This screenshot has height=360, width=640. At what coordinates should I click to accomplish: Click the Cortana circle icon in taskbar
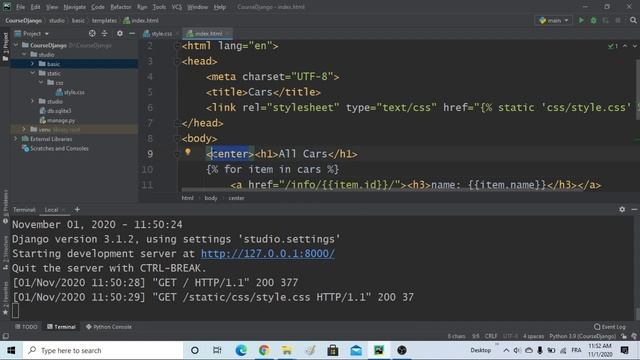195,350
